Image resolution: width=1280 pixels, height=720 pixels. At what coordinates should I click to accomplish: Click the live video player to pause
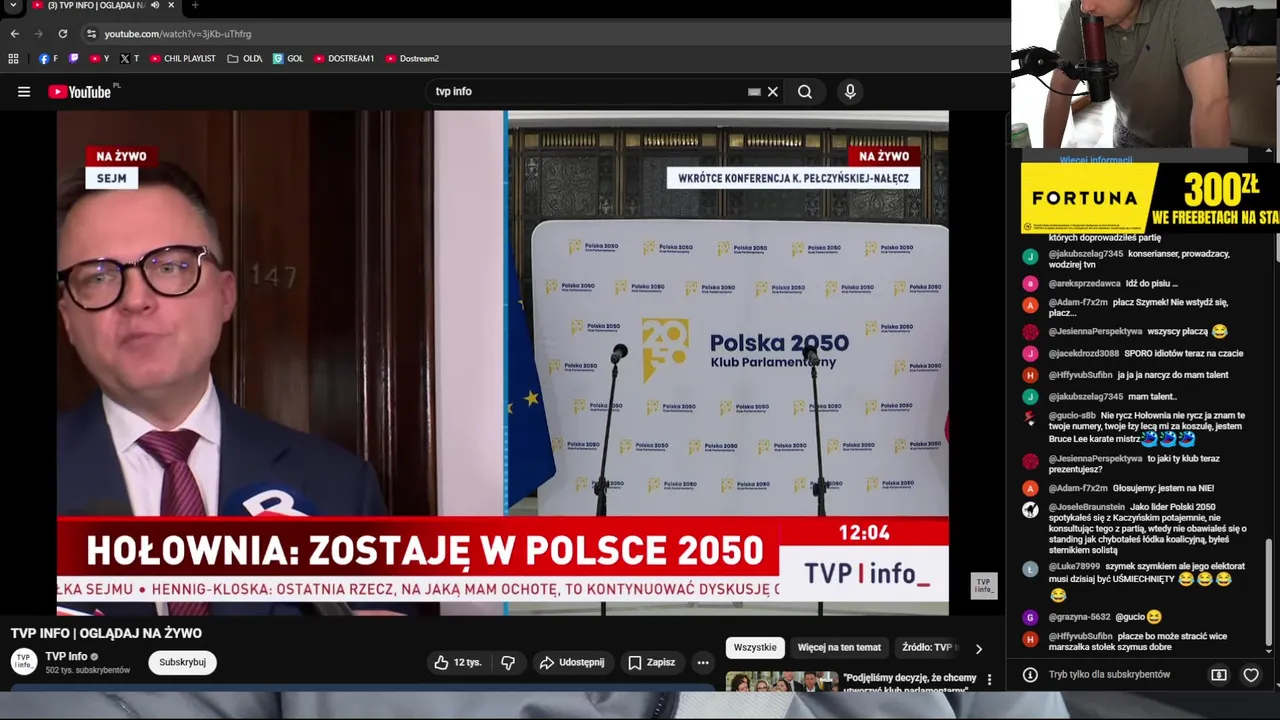503,363
